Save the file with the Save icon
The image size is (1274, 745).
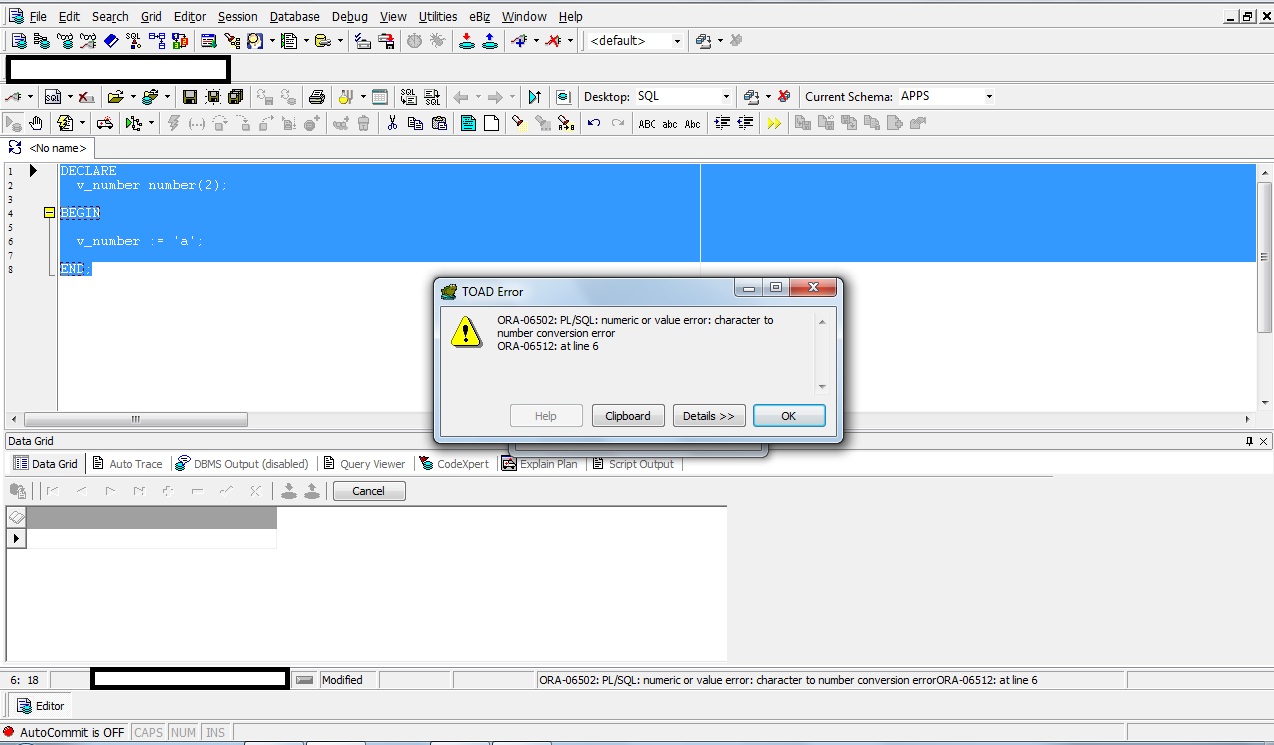pyautogui.click(x=190, y=97)
